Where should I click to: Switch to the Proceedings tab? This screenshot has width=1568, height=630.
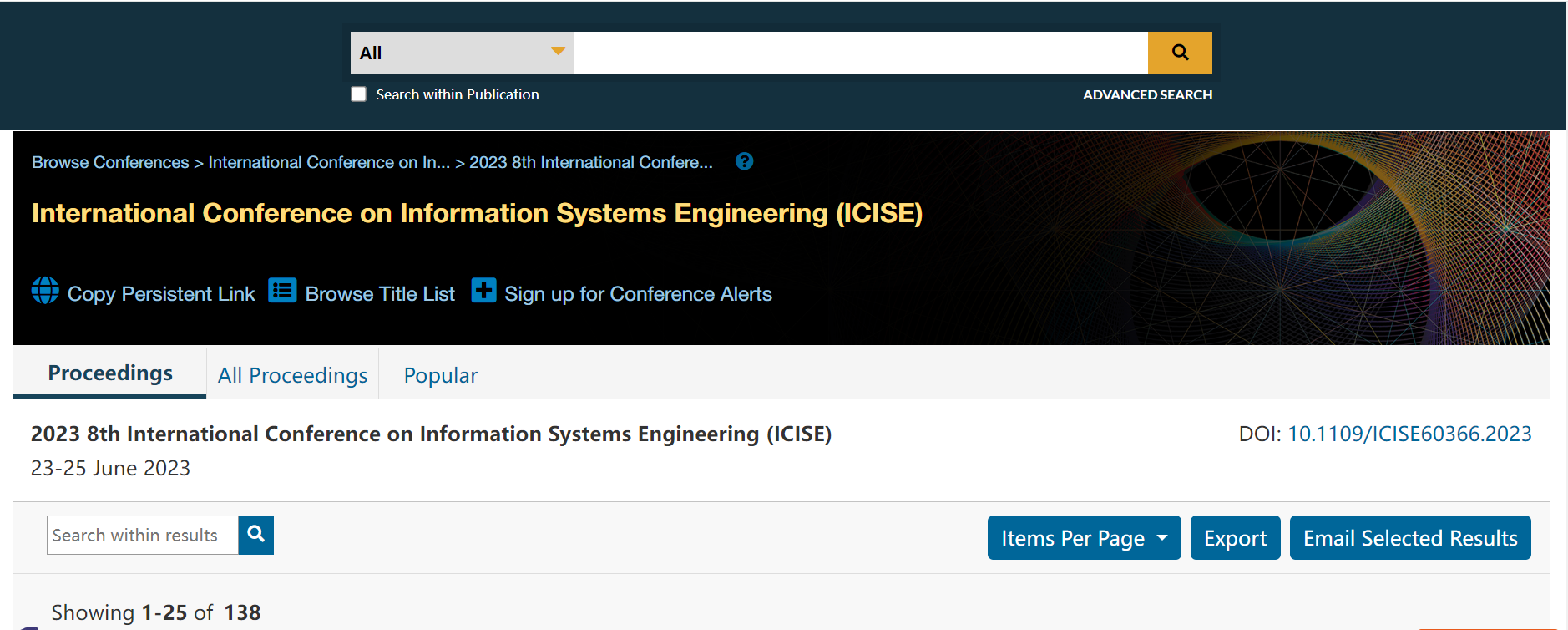[x=110, y=373]
